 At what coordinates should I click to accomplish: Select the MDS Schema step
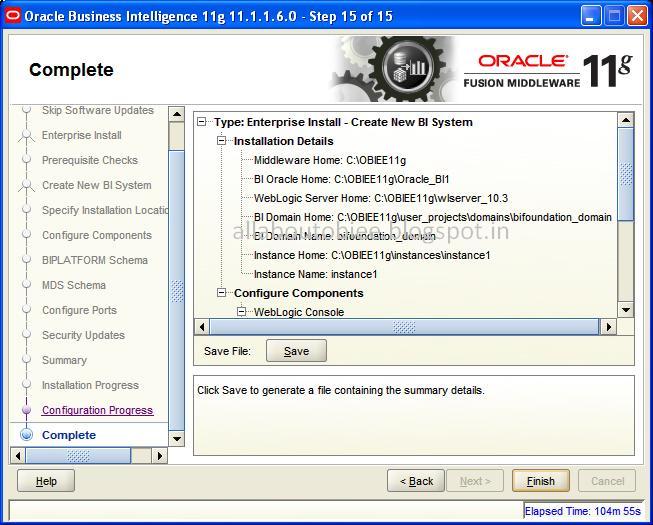point(74,285)
